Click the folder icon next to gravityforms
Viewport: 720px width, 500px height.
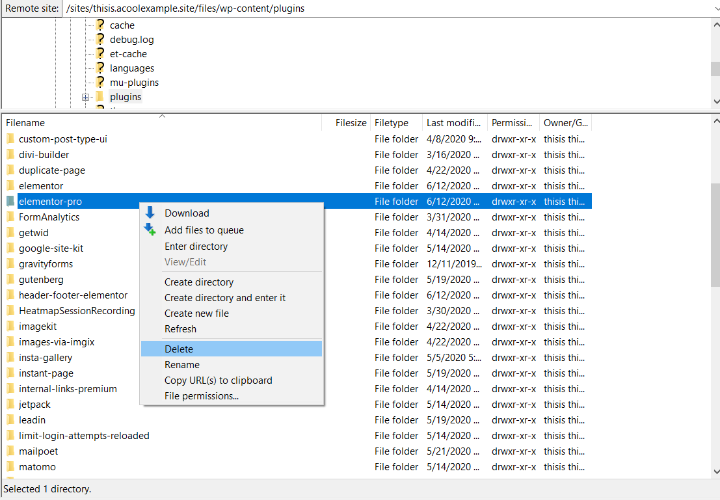[x=10, y=264]
